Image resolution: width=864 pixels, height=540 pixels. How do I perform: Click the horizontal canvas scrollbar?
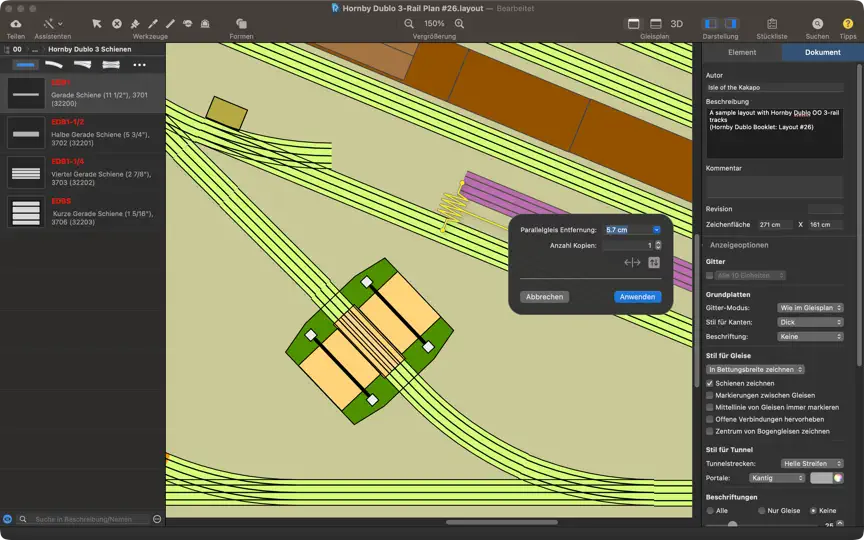502,522
